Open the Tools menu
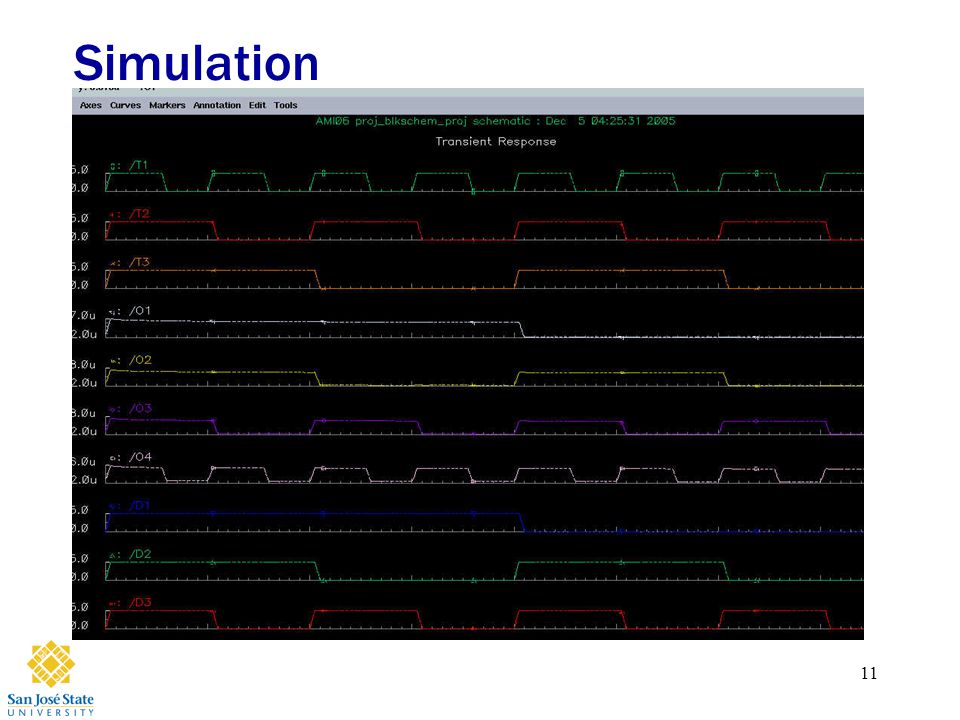 pos(285,105)
